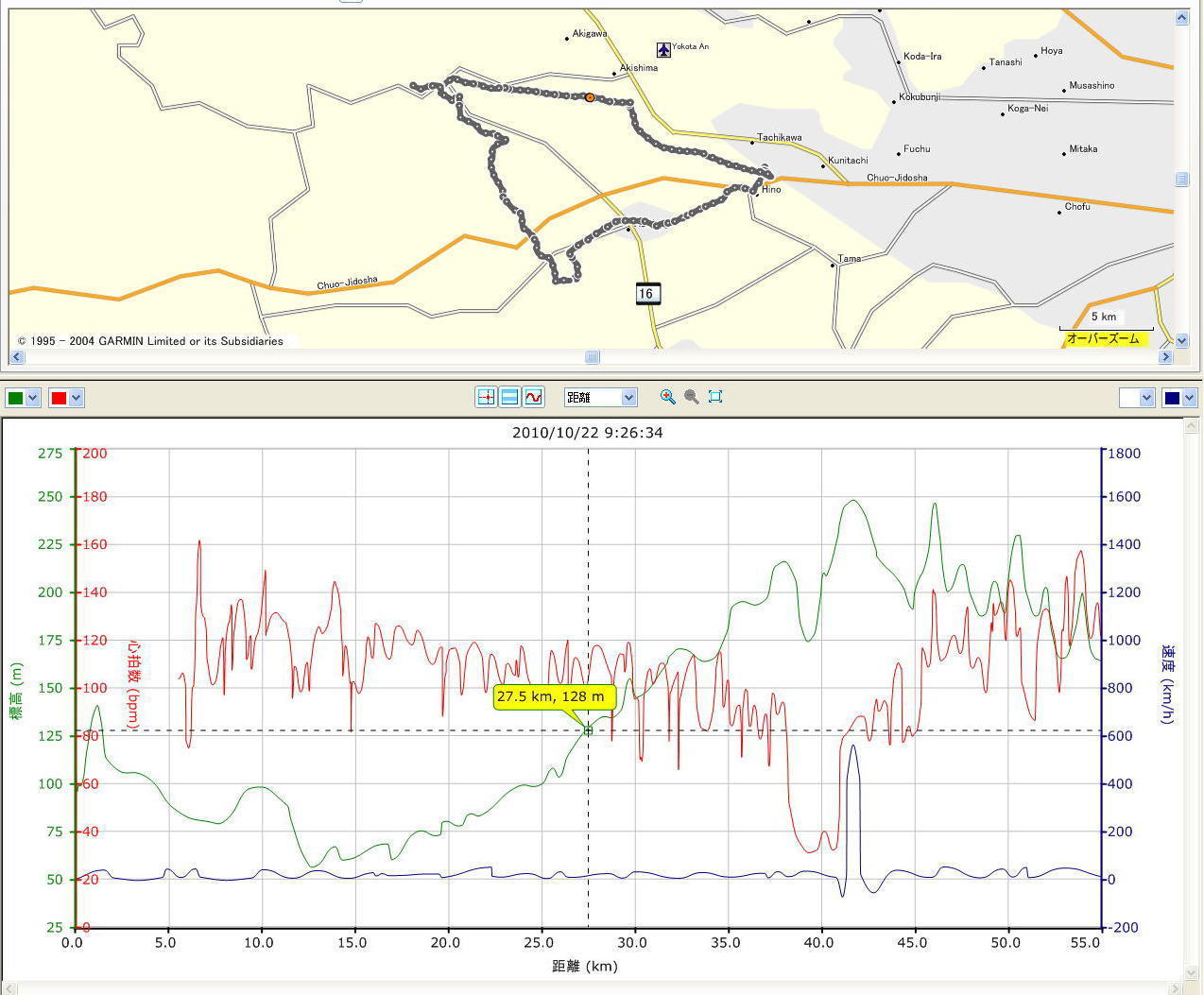Click the map's horizontal scrollbar thumb

[592, 357]
